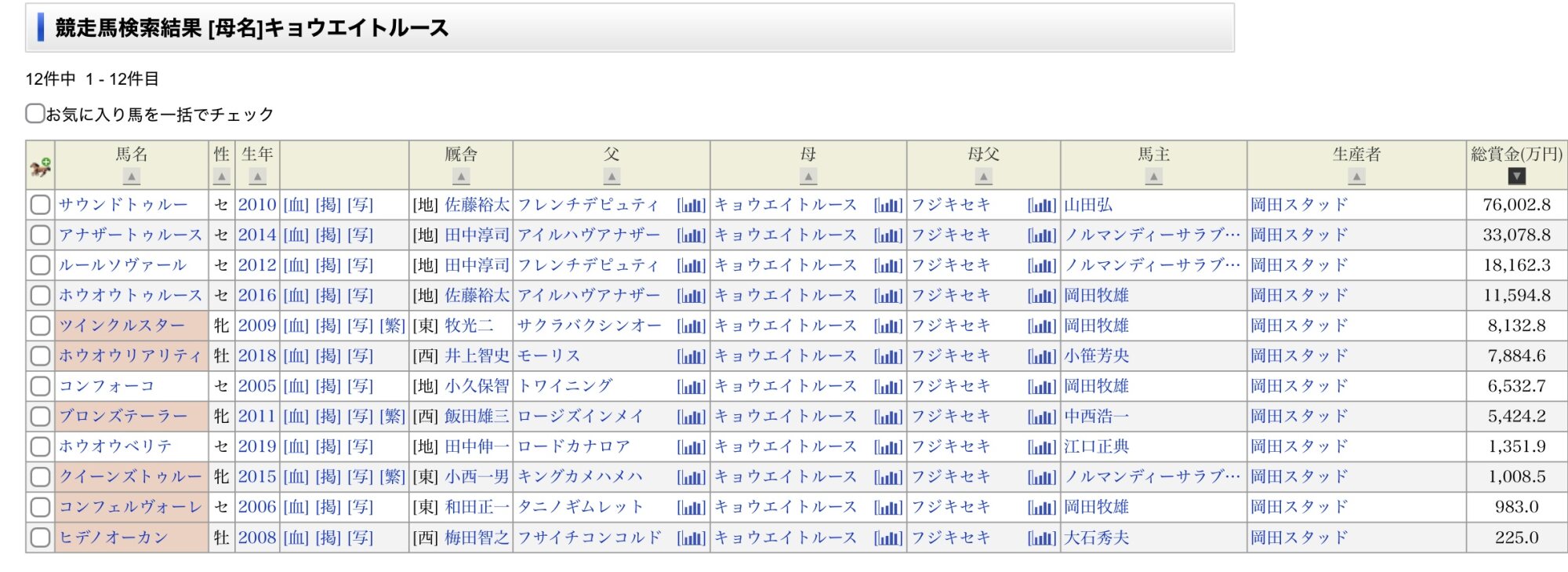Image resolution: width=1568 pixels, height=572 pixels.
Task: Click sire chart icon next to キングカメハメハ
Action: [x=691, y=478]
